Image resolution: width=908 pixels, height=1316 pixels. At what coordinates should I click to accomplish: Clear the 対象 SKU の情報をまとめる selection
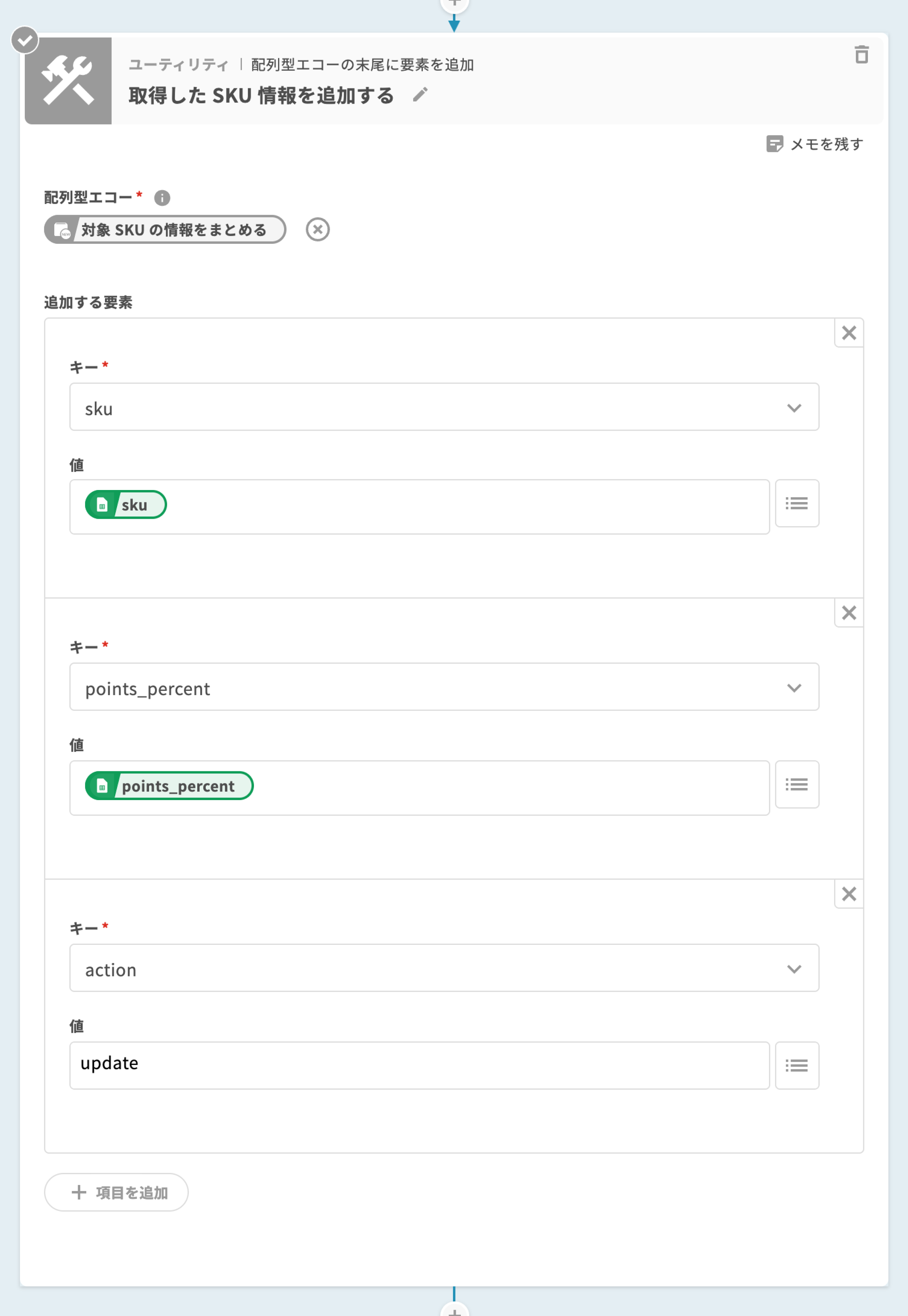point(317,229)
